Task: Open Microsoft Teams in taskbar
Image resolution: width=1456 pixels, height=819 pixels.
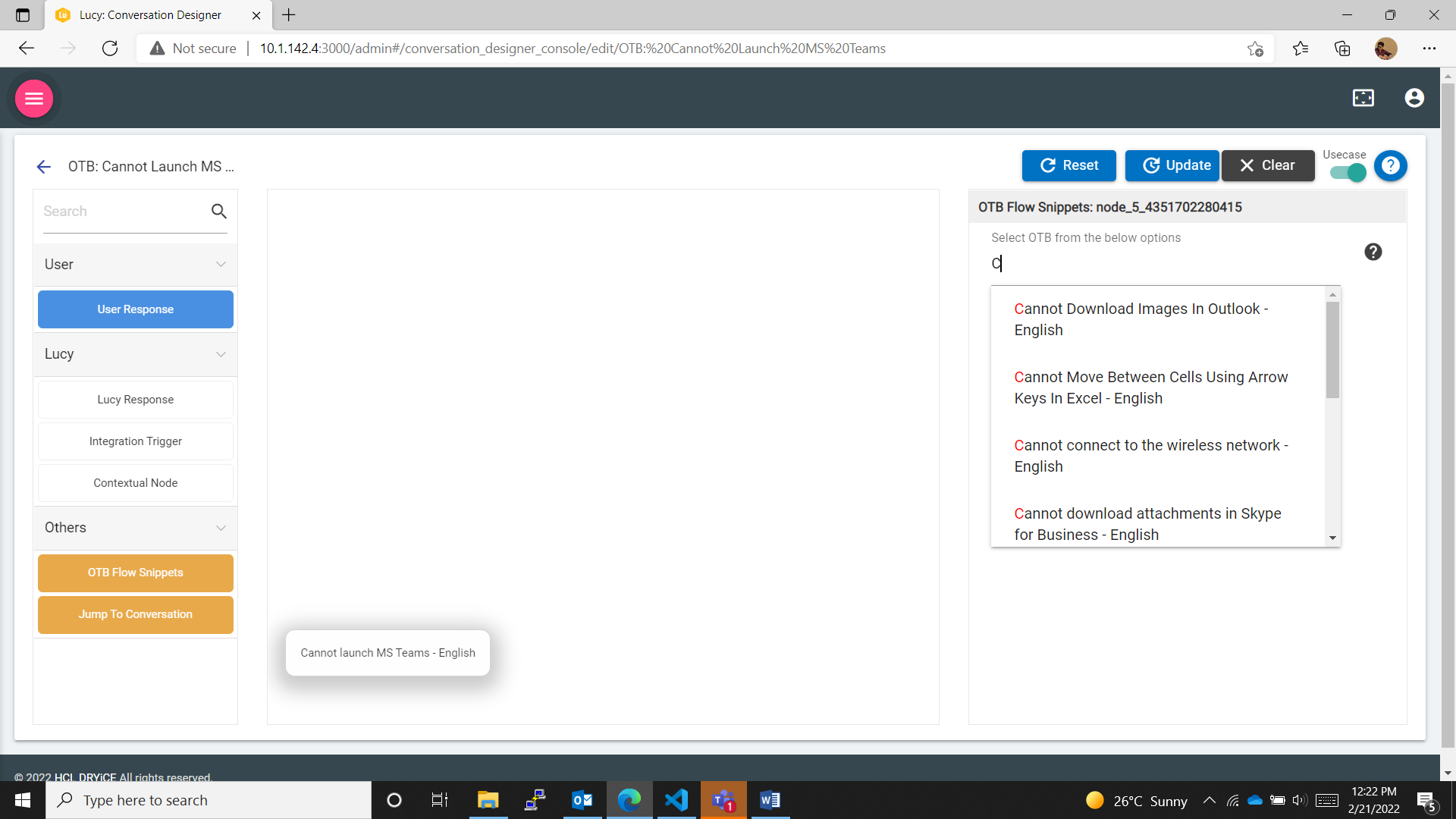Action: pyautogui.click(x=723, y=800)
